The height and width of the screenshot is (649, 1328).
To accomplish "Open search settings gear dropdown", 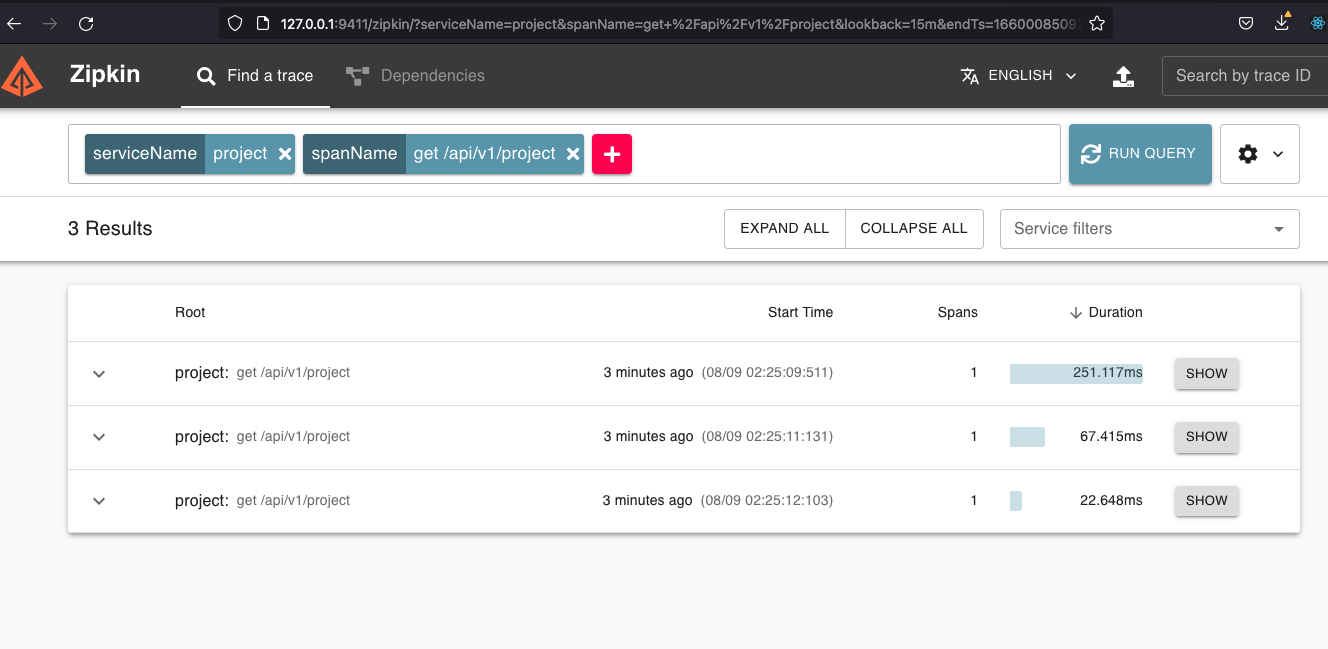I will tap(1260, 154).
